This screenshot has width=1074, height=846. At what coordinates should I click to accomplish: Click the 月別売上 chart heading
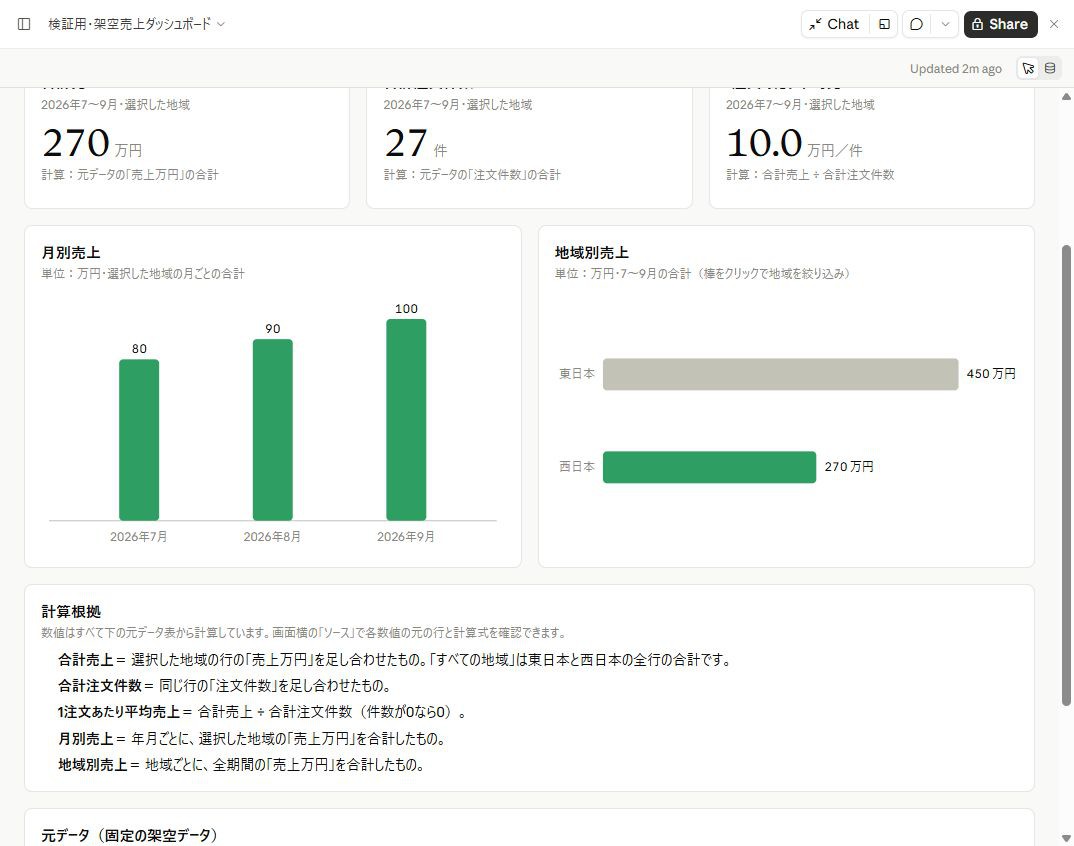(x=71, y=253)
